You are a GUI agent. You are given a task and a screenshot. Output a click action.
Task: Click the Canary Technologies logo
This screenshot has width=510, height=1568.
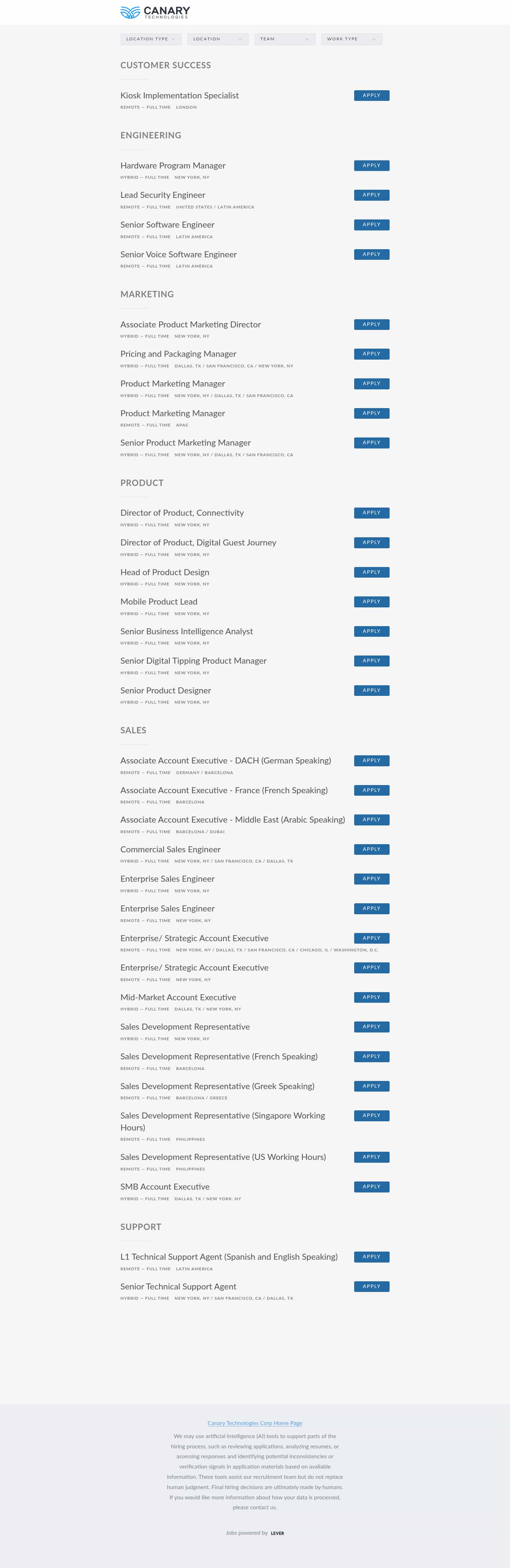click(155, 12)
